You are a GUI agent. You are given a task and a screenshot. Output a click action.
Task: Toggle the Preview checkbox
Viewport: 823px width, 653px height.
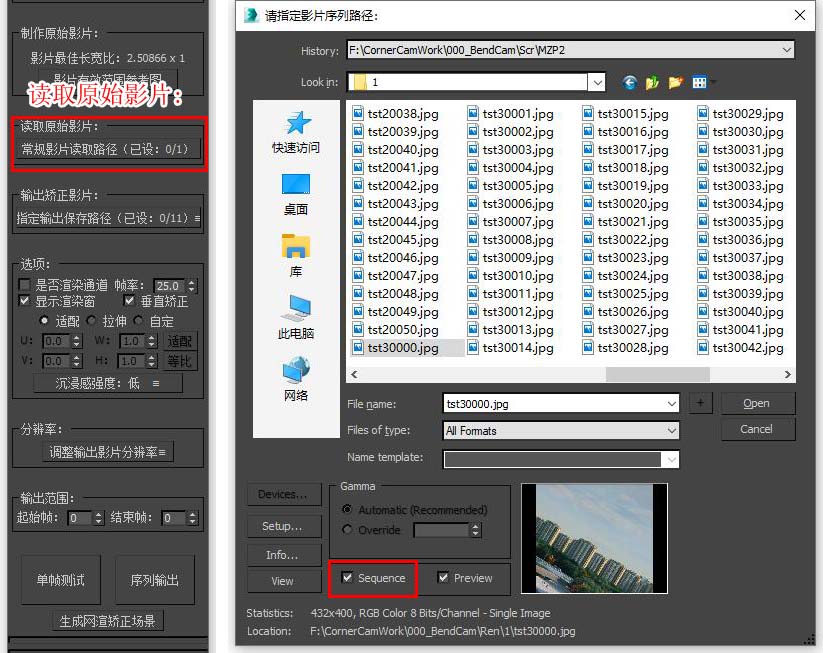coord(443,578)
